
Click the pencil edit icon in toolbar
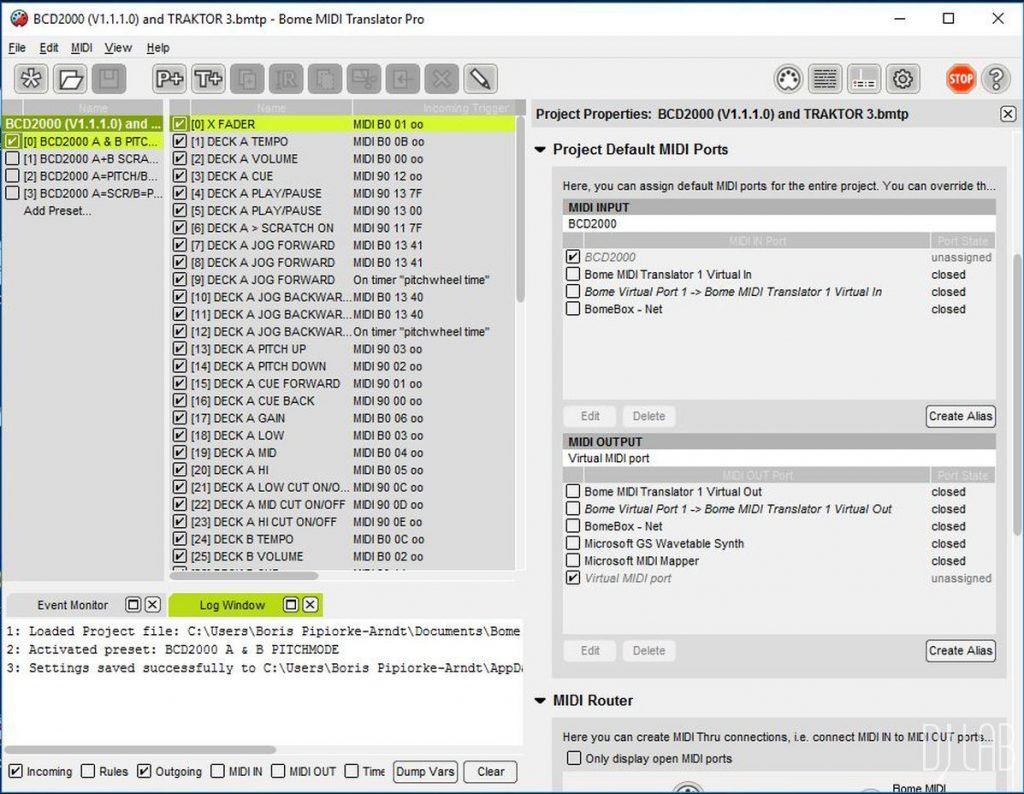point(480,79)
